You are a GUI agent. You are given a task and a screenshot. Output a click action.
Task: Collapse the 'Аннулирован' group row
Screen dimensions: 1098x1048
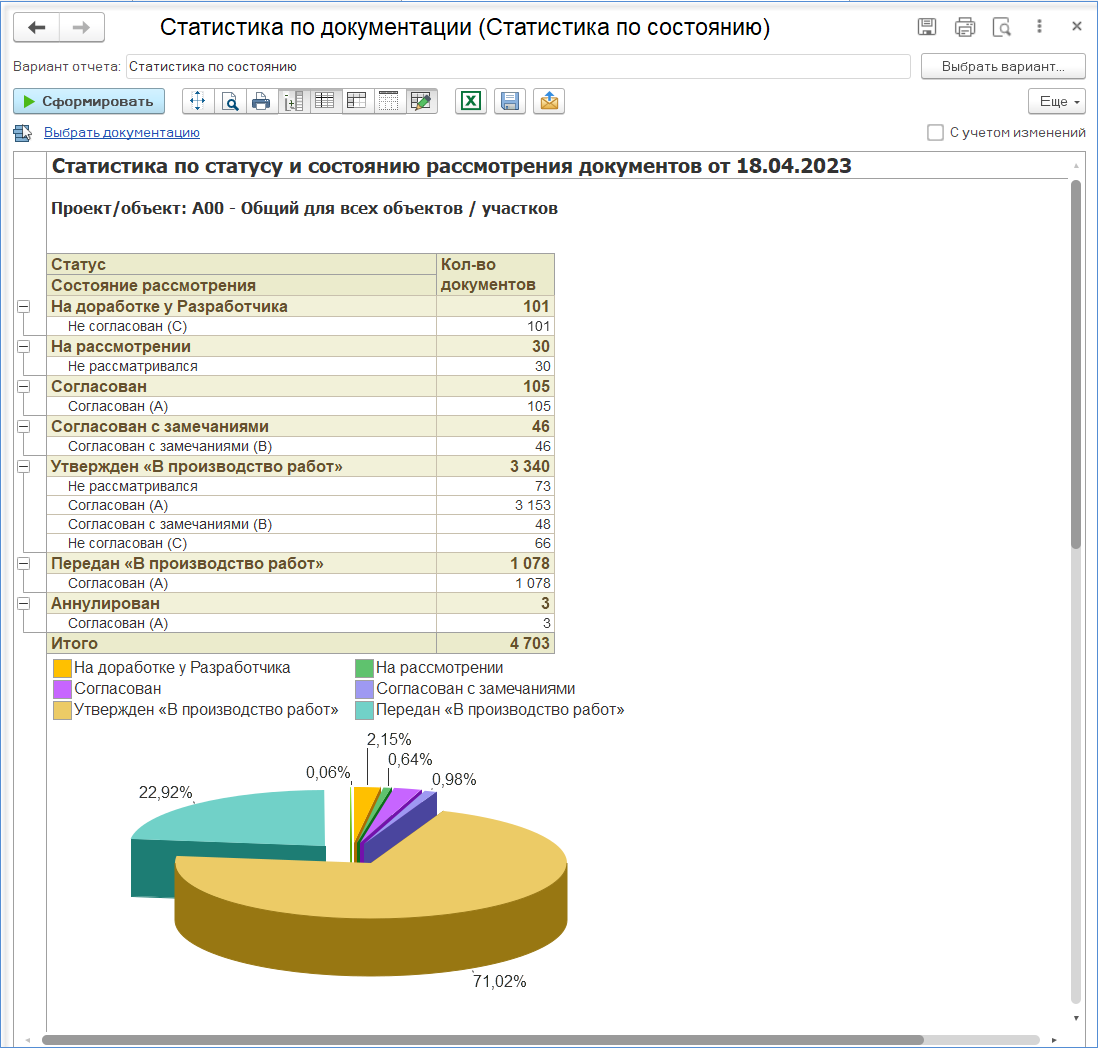coord(24,604)
